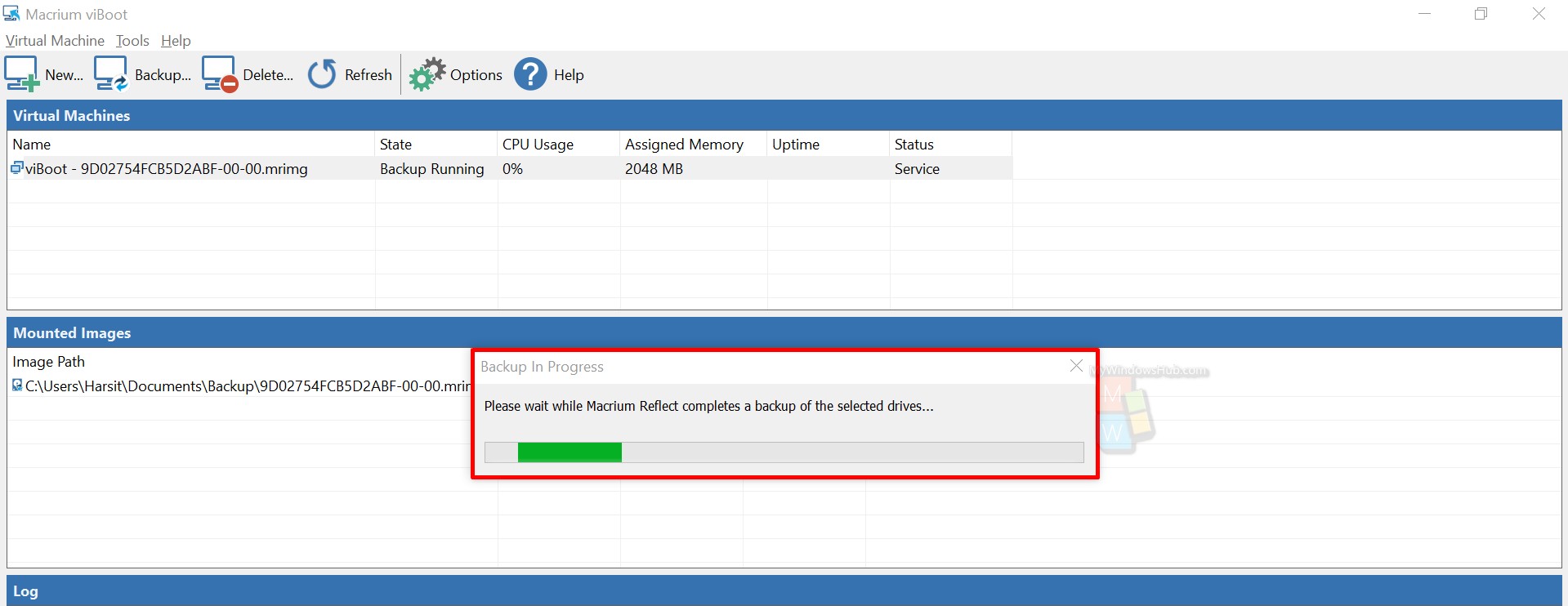This screenshot has height=606, width=1568.
Task: Sort by the State column header
Action: (436, 144)
